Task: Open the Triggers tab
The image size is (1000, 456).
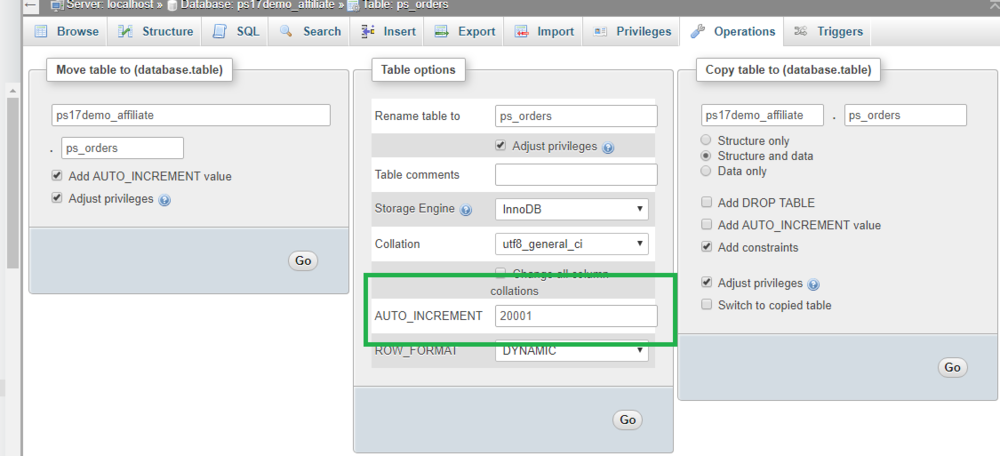Action: 828,31
